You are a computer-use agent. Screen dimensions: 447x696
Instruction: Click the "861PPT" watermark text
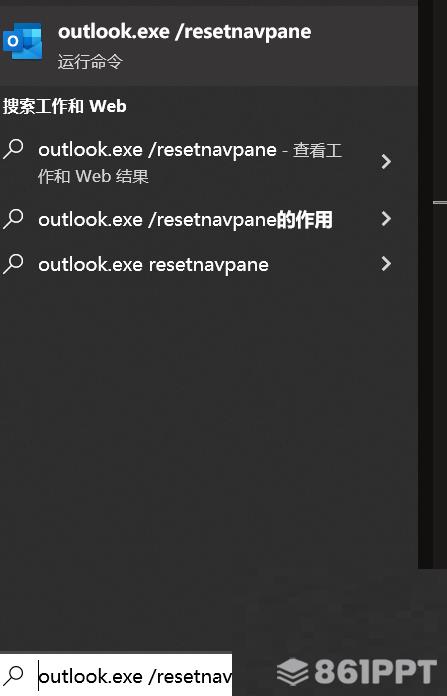pyautogui.click(x=376, y=672)
